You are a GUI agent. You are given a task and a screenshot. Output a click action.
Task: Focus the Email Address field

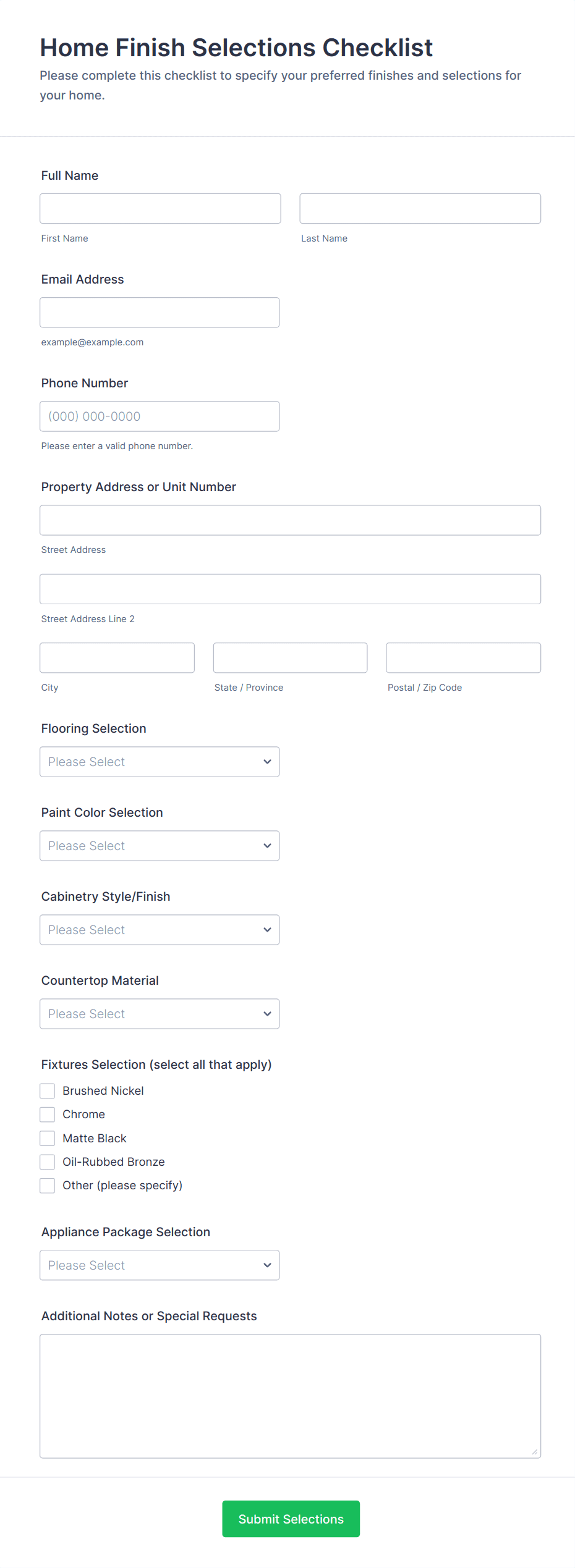tap(160, 312)
